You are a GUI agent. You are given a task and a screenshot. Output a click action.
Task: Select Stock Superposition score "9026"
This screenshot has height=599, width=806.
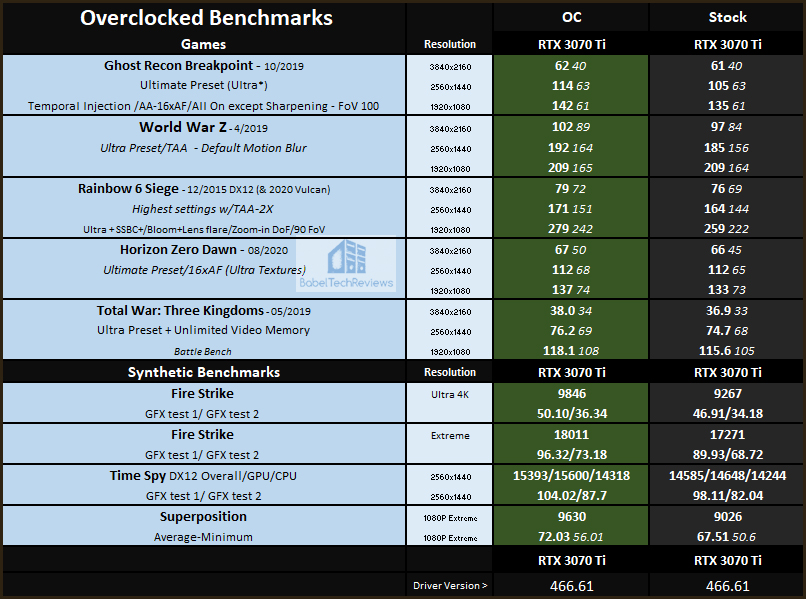coord(727,517)
